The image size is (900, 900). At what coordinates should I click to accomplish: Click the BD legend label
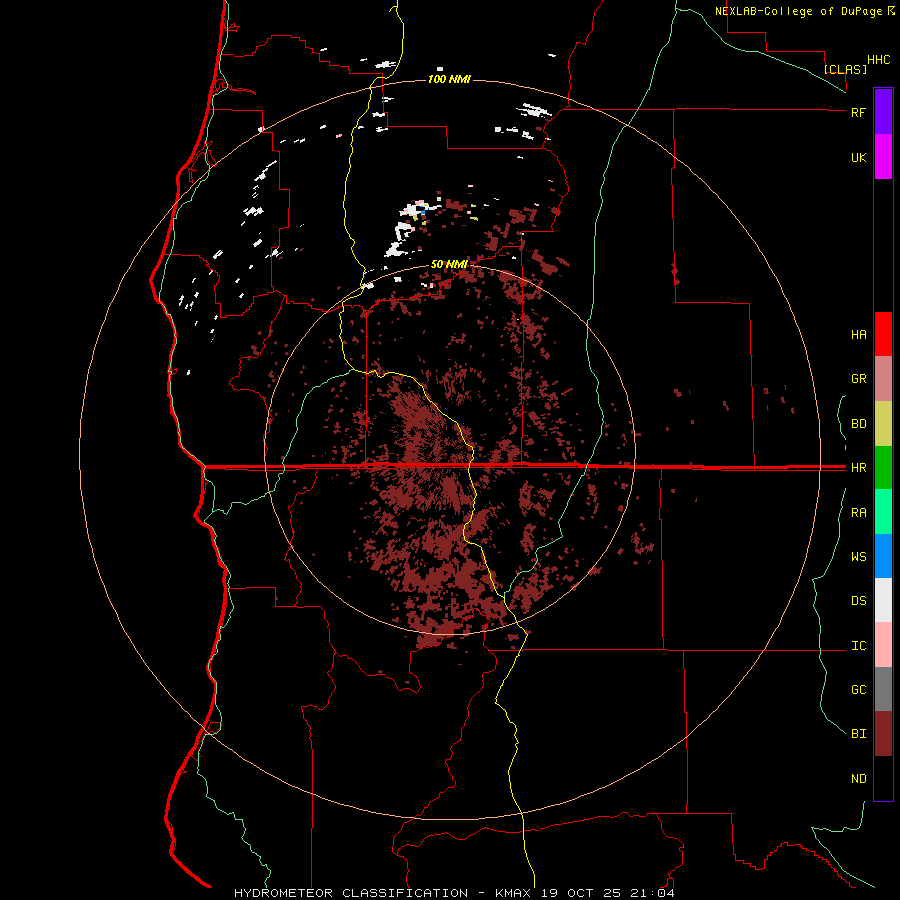pyautogui.click(x=858, y=424)
